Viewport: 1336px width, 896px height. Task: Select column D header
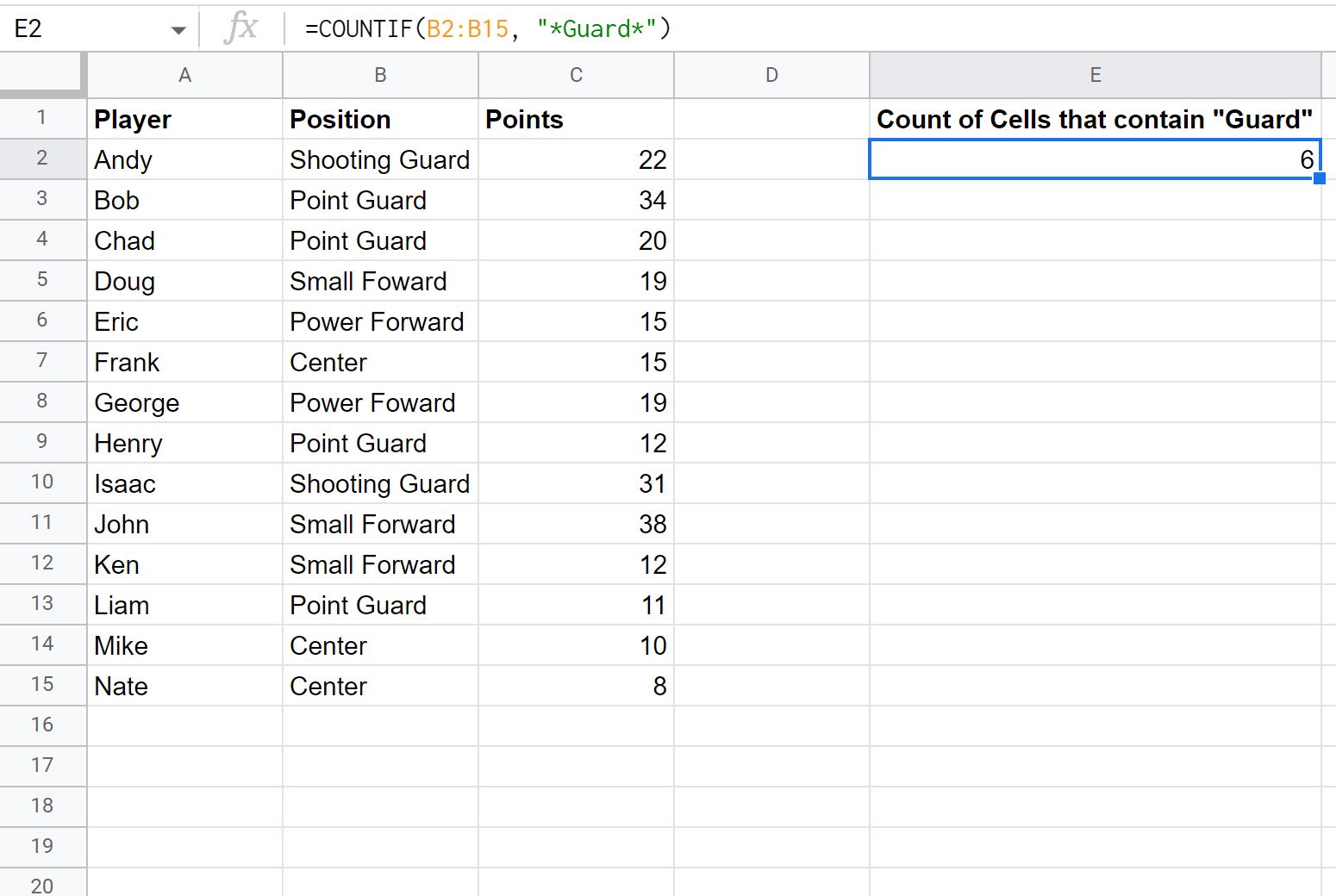coord(771,75)
